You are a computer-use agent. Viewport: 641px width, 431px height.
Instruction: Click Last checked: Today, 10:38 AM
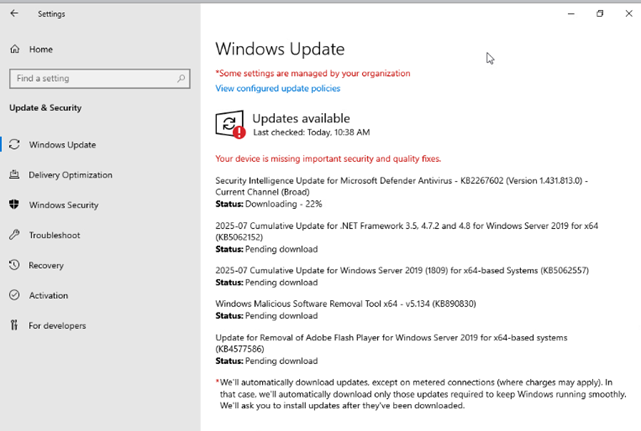pyautogui.click(x=312, y=132)
